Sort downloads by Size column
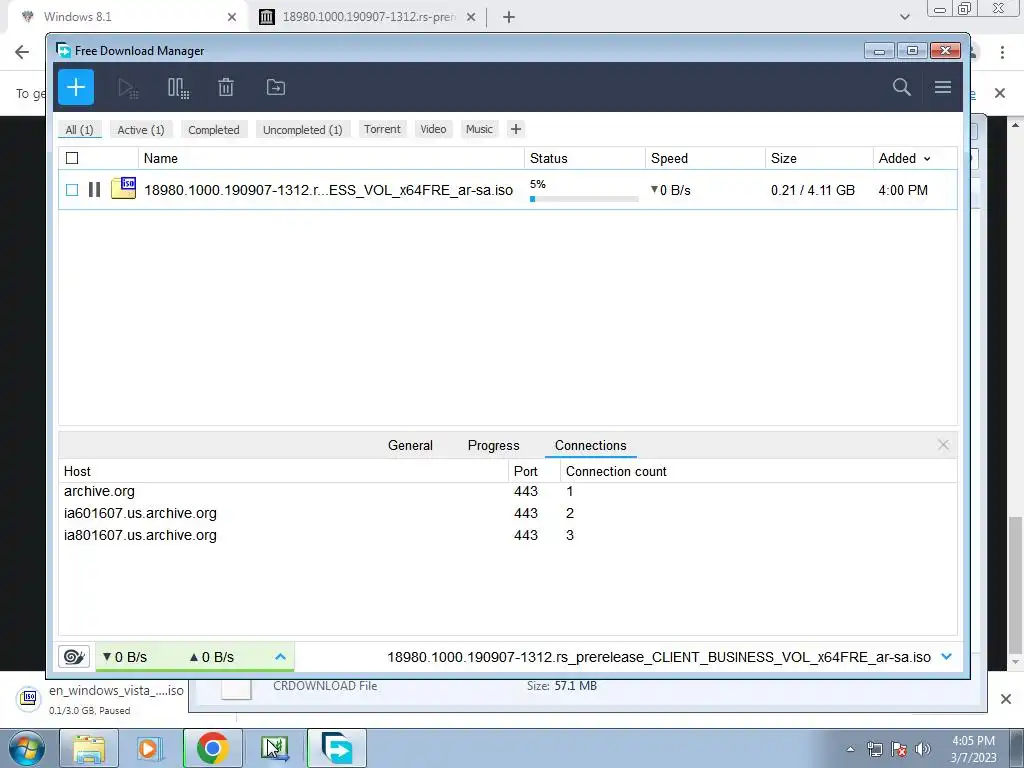Viewport: 1024px width, 768px height. (819, 158)
